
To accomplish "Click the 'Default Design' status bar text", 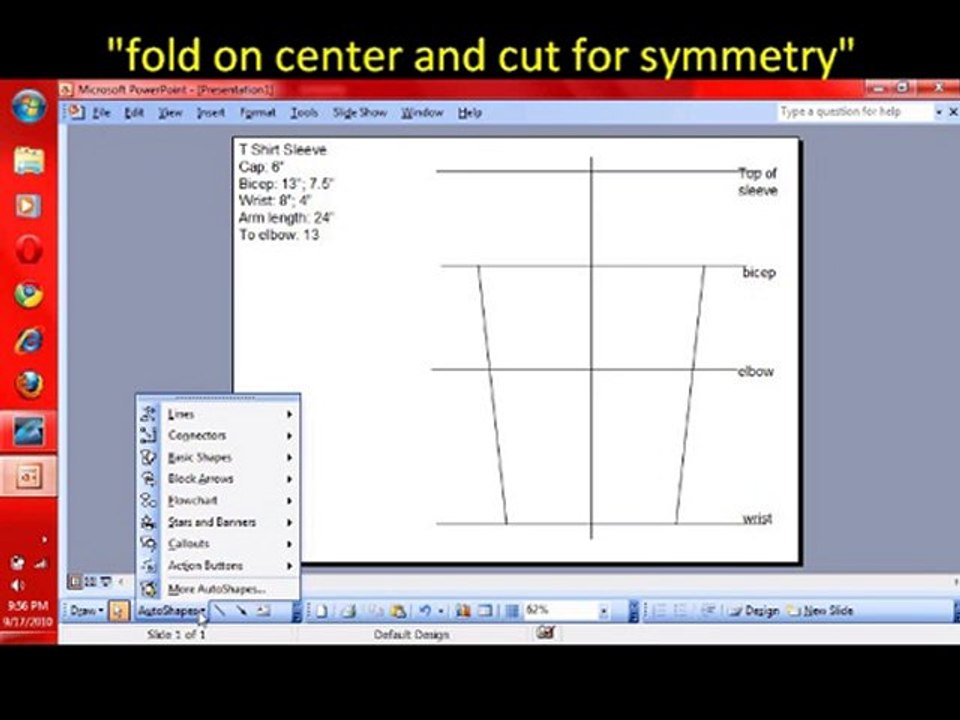I will 411,635.
